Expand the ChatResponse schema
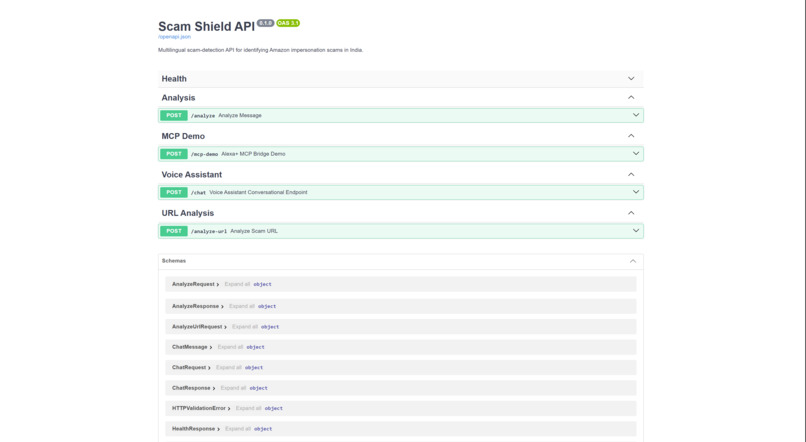The image size is (806, 442). (x=194, y=388)
